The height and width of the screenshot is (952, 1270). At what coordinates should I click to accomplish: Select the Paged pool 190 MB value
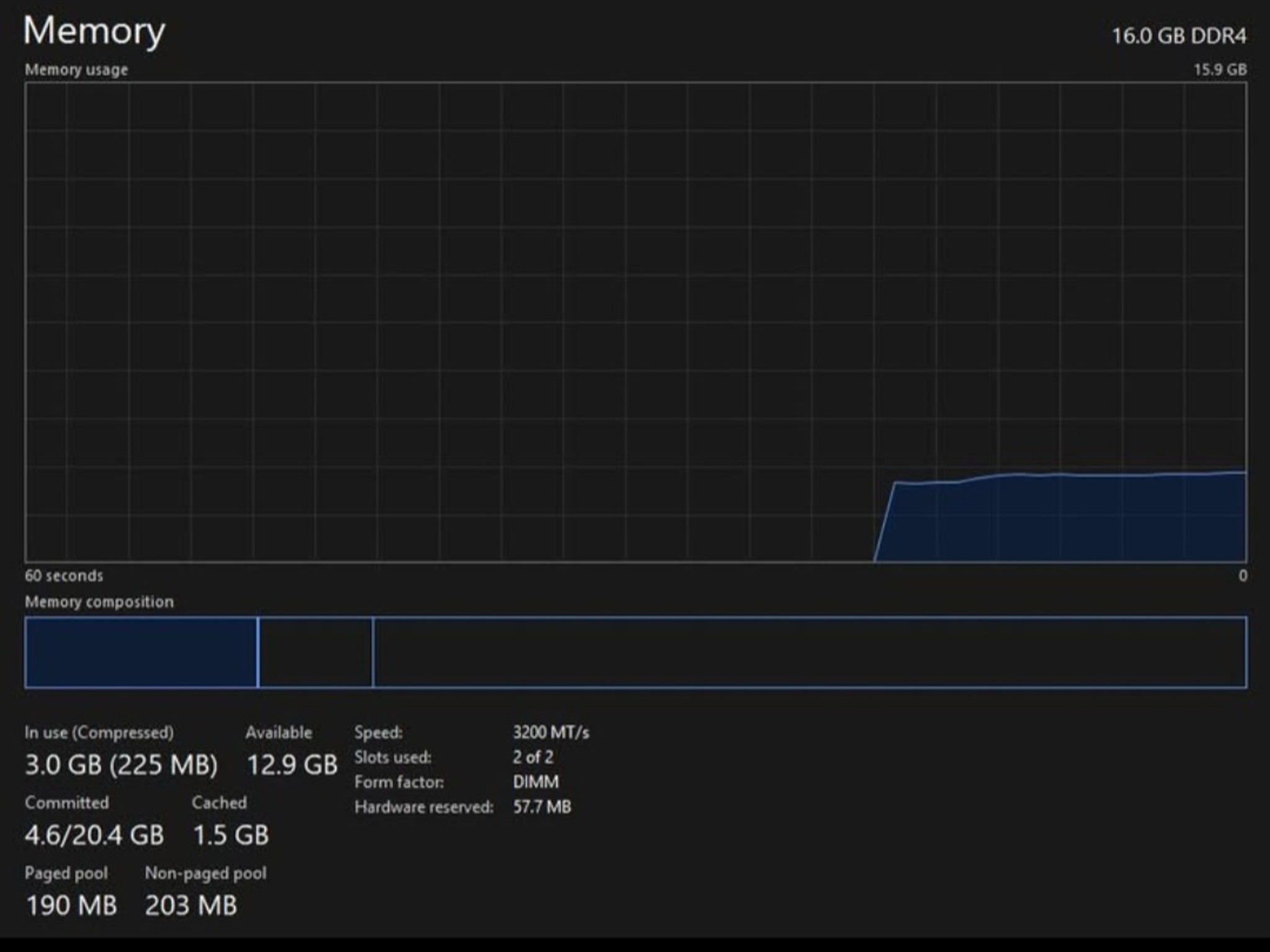(x=71, y=906)
